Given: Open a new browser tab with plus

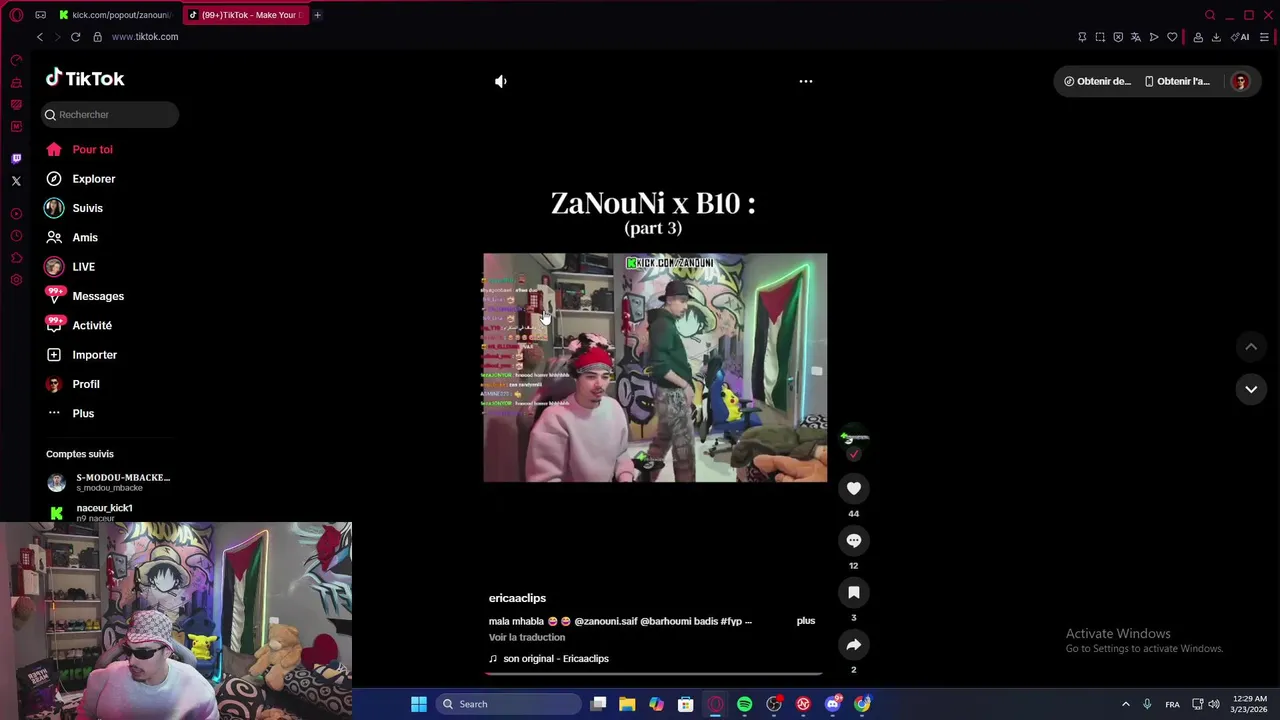Looking at the screenshot, I should click(x=318, y=15).
